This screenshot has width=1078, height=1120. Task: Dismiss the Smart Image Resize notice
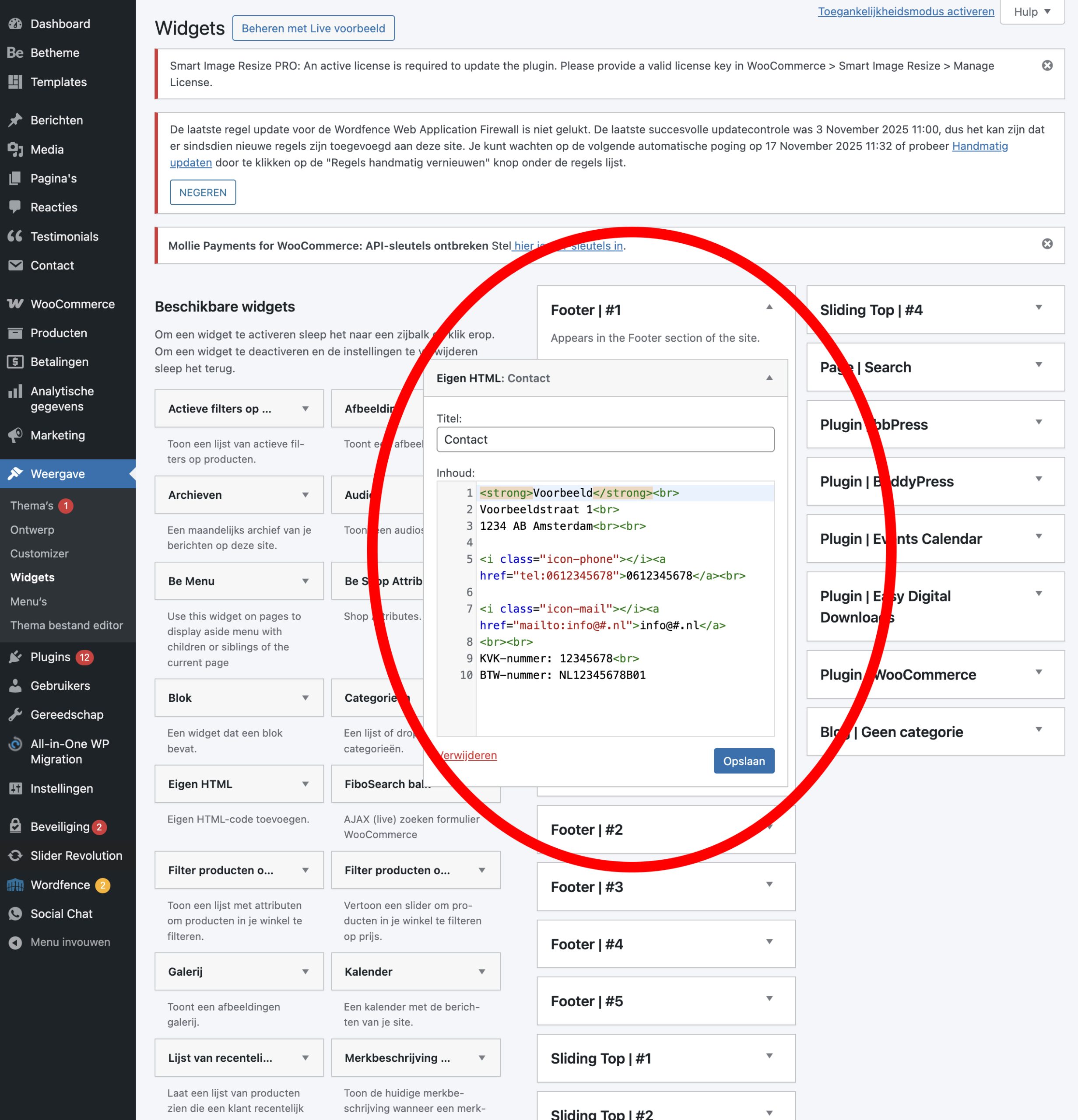click(1046, 66)
